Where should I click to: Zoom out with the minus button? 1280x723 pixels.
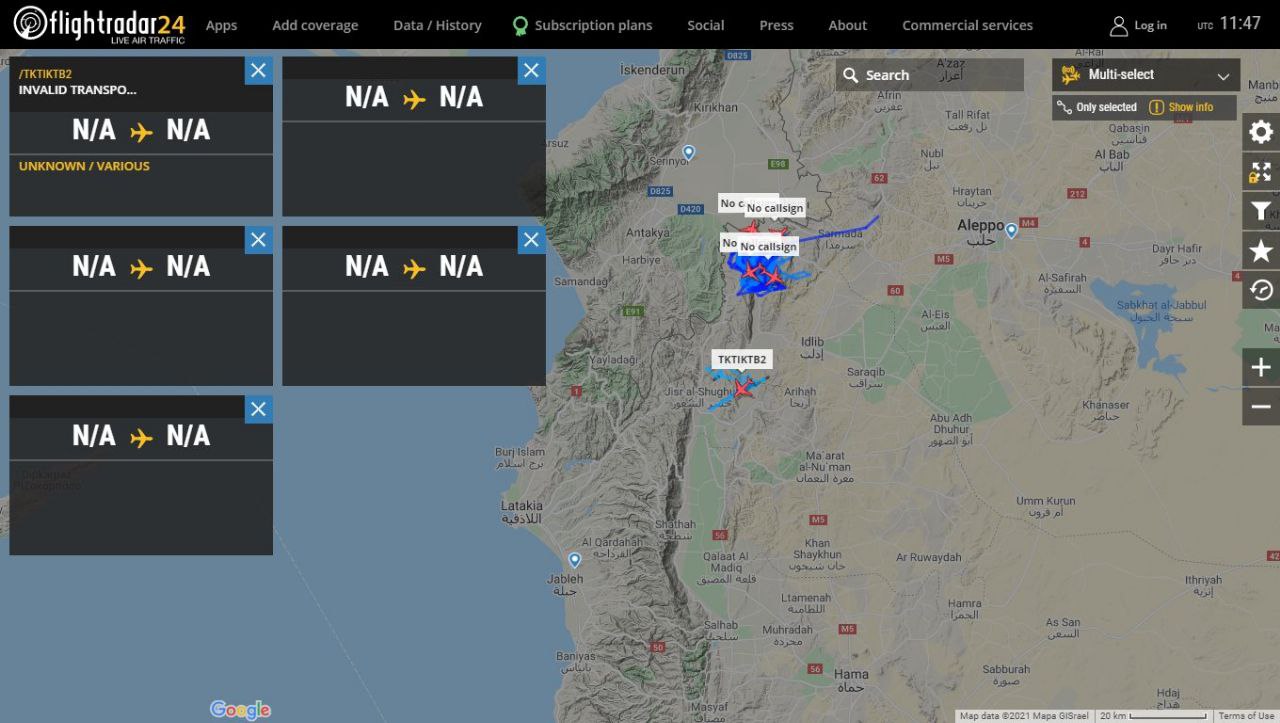point(1261,407)
